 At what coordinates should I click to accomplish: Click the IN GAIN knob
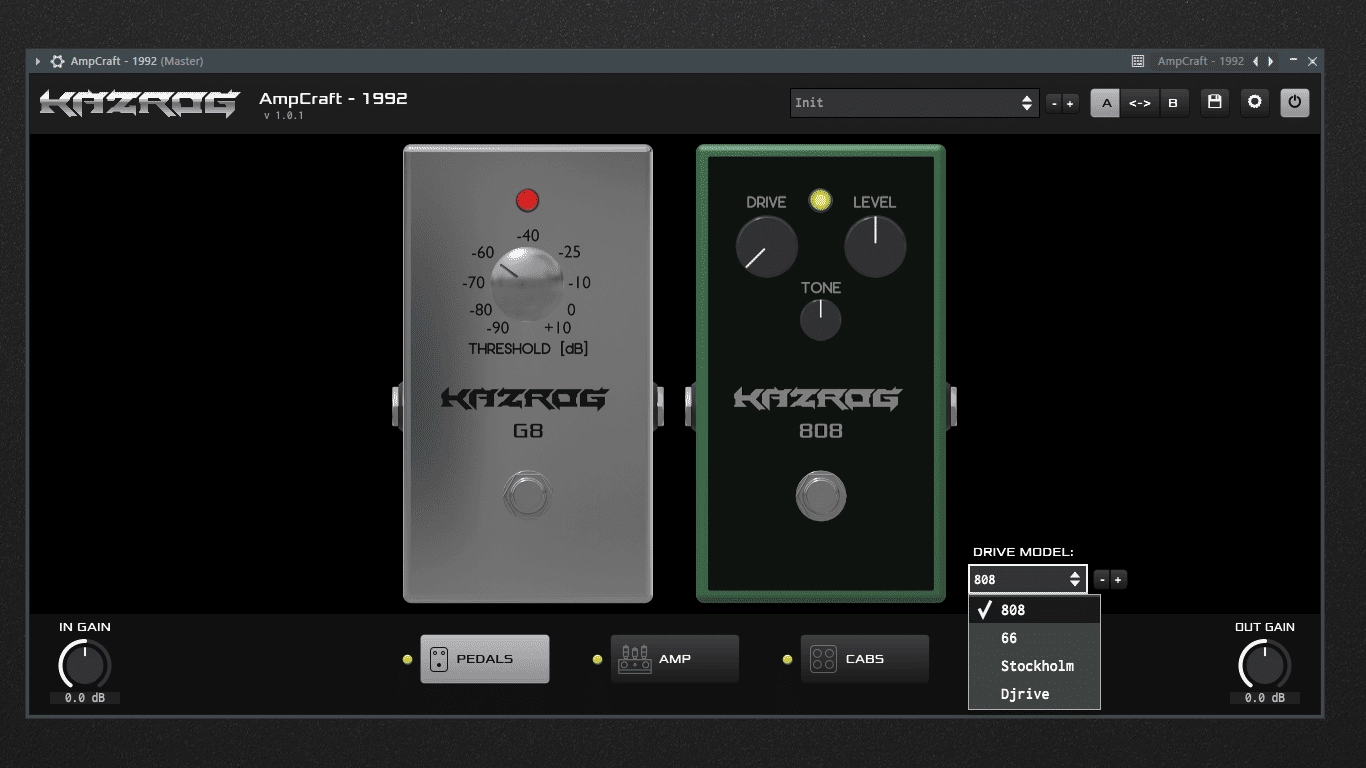[85, 665]
